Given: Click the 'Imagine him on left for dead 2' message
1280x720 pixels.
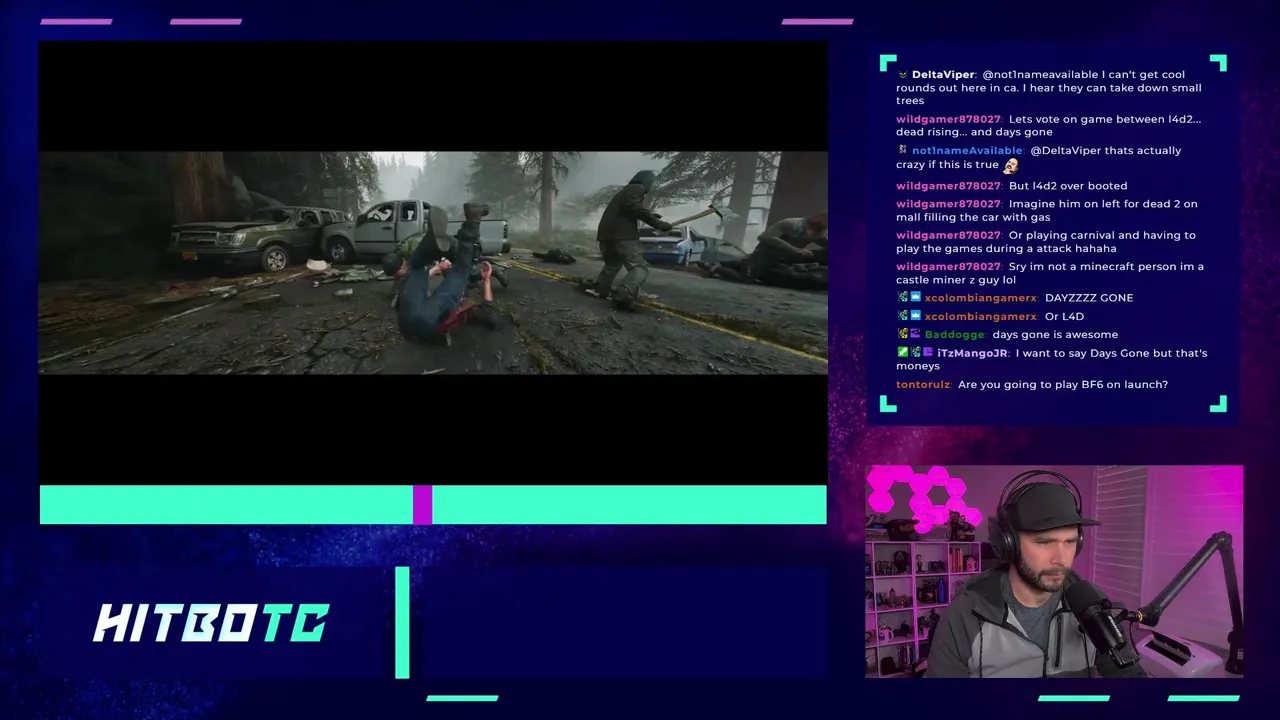Looking at the screenshot, I should point(1046,210).
